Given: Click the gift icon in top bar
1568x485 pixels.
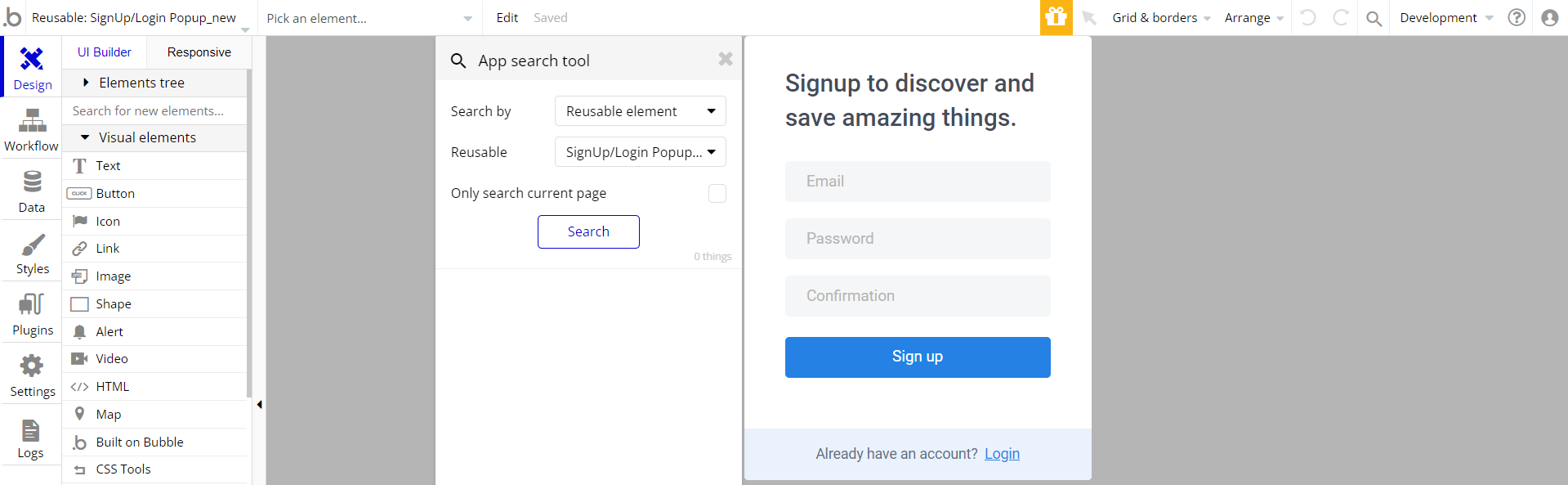Looking at the screenshot, I should pos(1056,17).
